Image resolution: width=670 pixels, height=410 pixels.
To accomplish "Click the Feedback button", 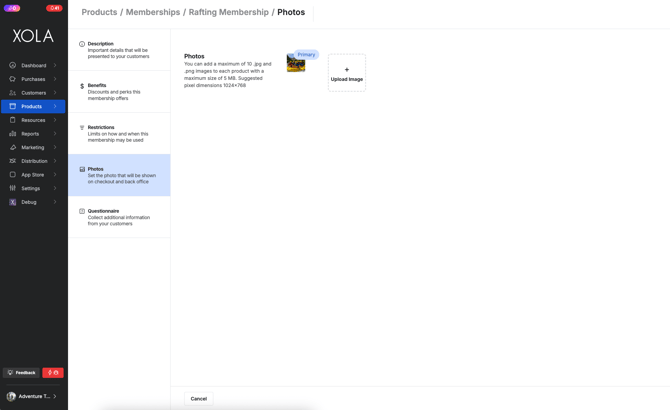I will pyautogui.click(x=21, y=373).
